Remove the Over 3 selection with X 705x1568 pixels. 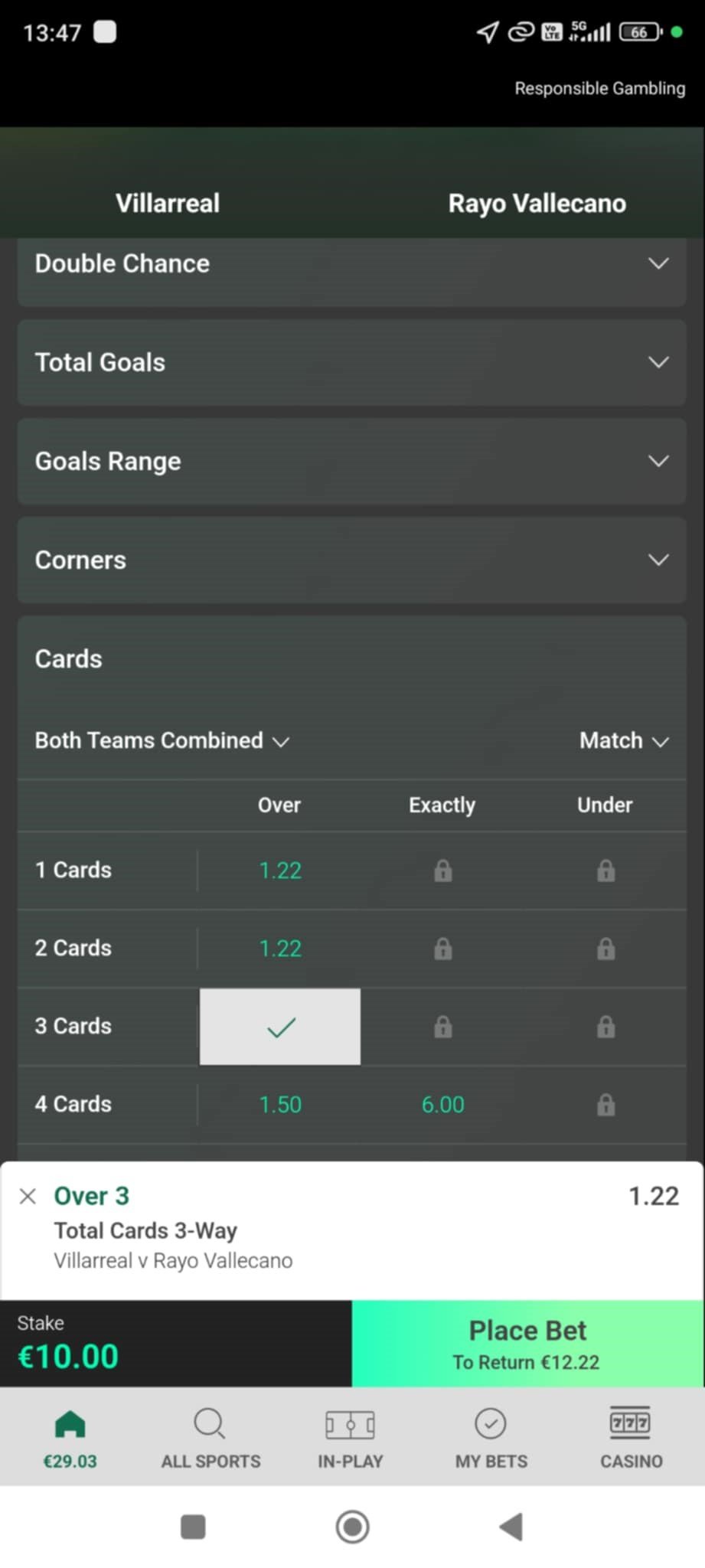[28, 1196]
